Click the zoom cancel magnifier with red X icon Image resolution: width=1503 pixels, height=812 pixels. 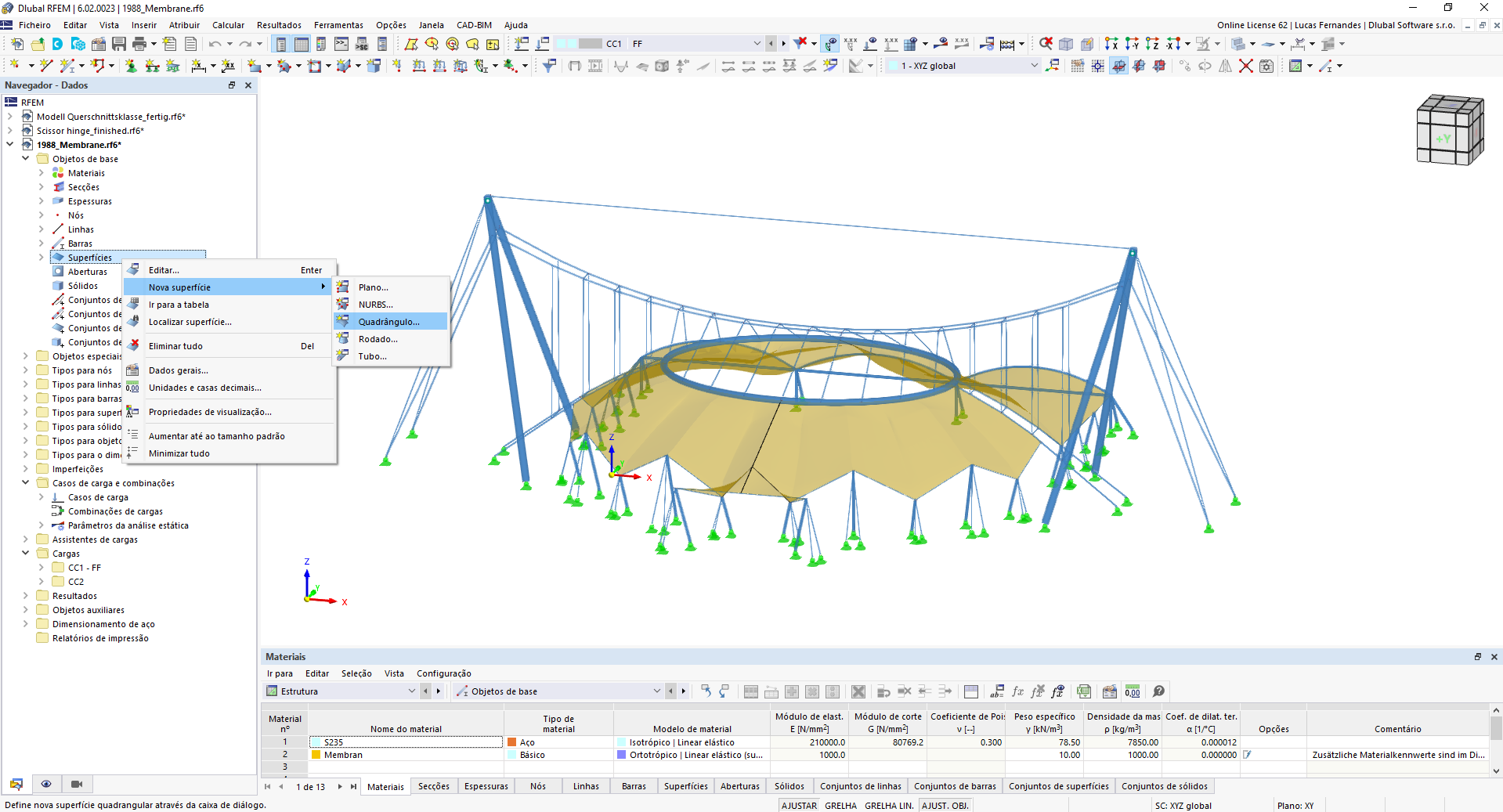click(x=1046, y=44)
